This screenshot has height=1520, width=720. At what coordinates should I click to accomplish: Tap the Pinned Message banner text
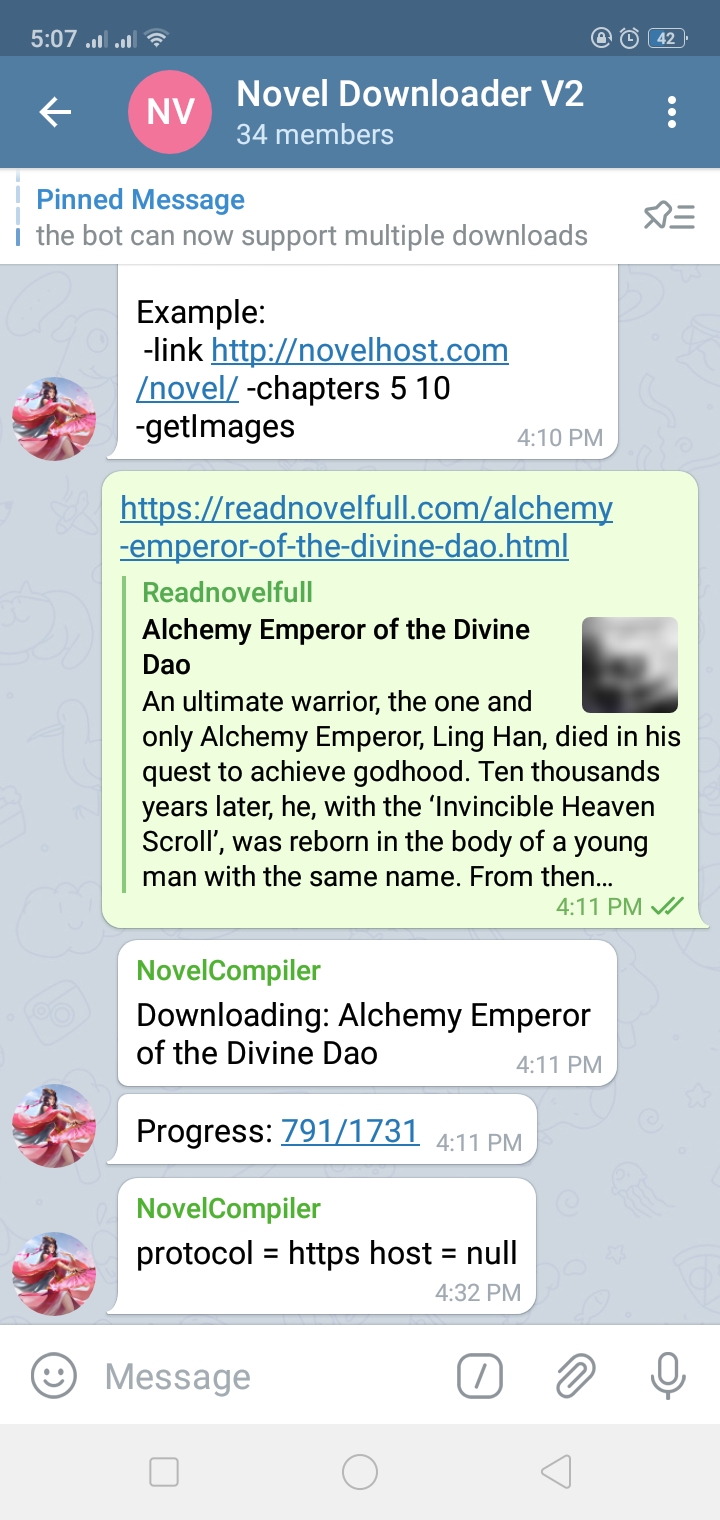(x=312, y=217)
